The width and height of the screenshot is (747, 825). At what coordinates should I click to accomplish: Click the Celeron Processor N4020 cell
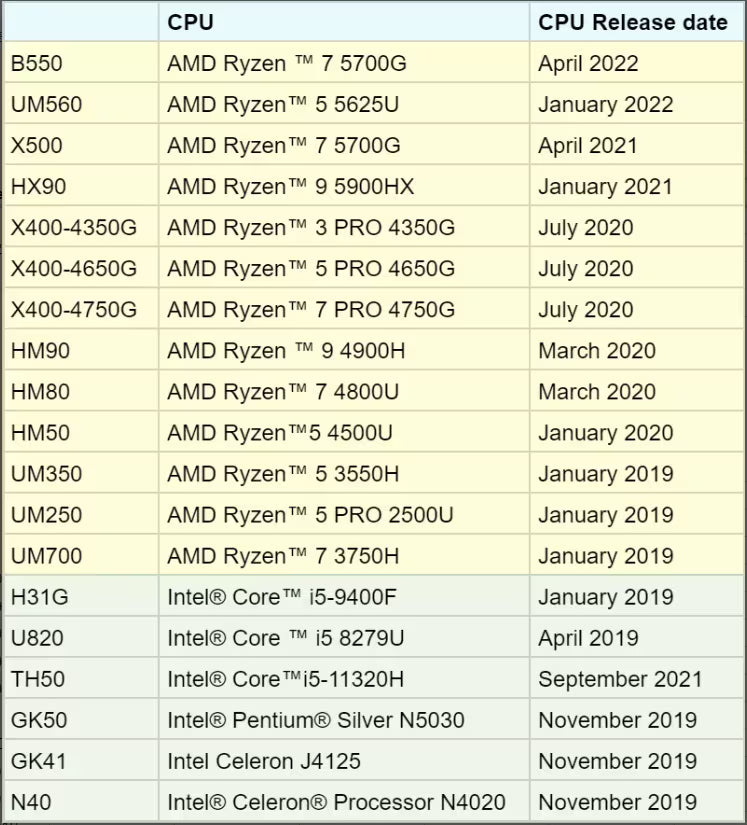[x=336, y=802]
